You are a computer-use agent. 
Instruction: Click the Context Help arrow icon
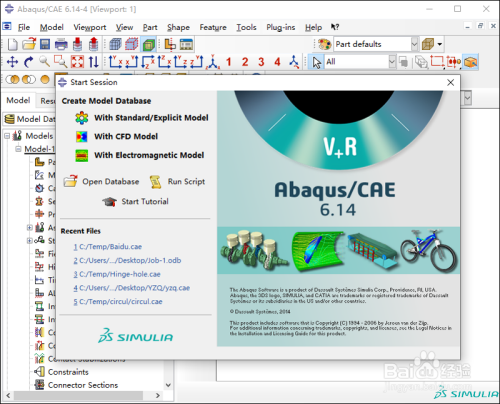coord(335,27)
